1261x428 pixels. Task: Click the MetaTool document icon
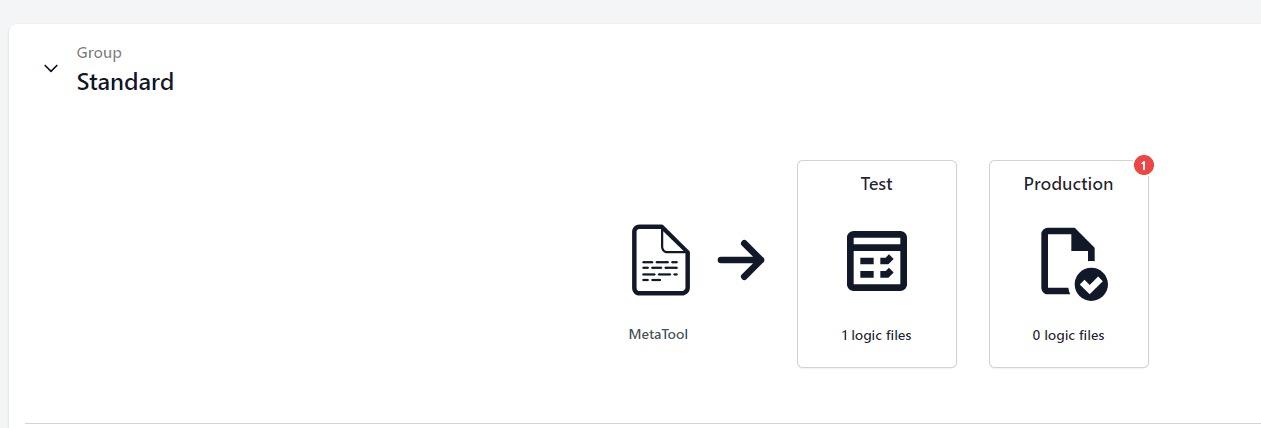660,260
